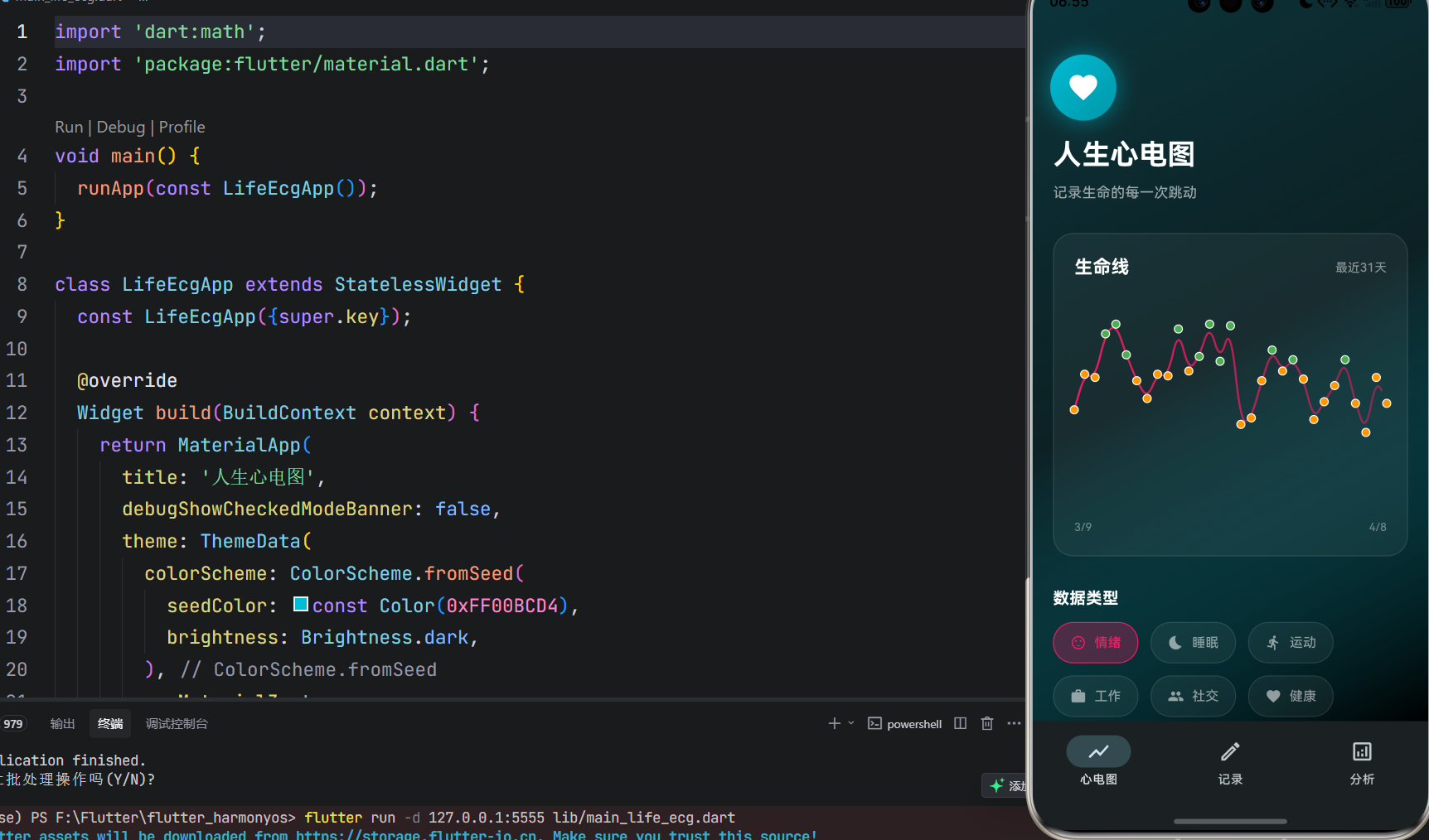
Task: Switch to the 终端 panel tab
Action: click(x=110, y=724)
